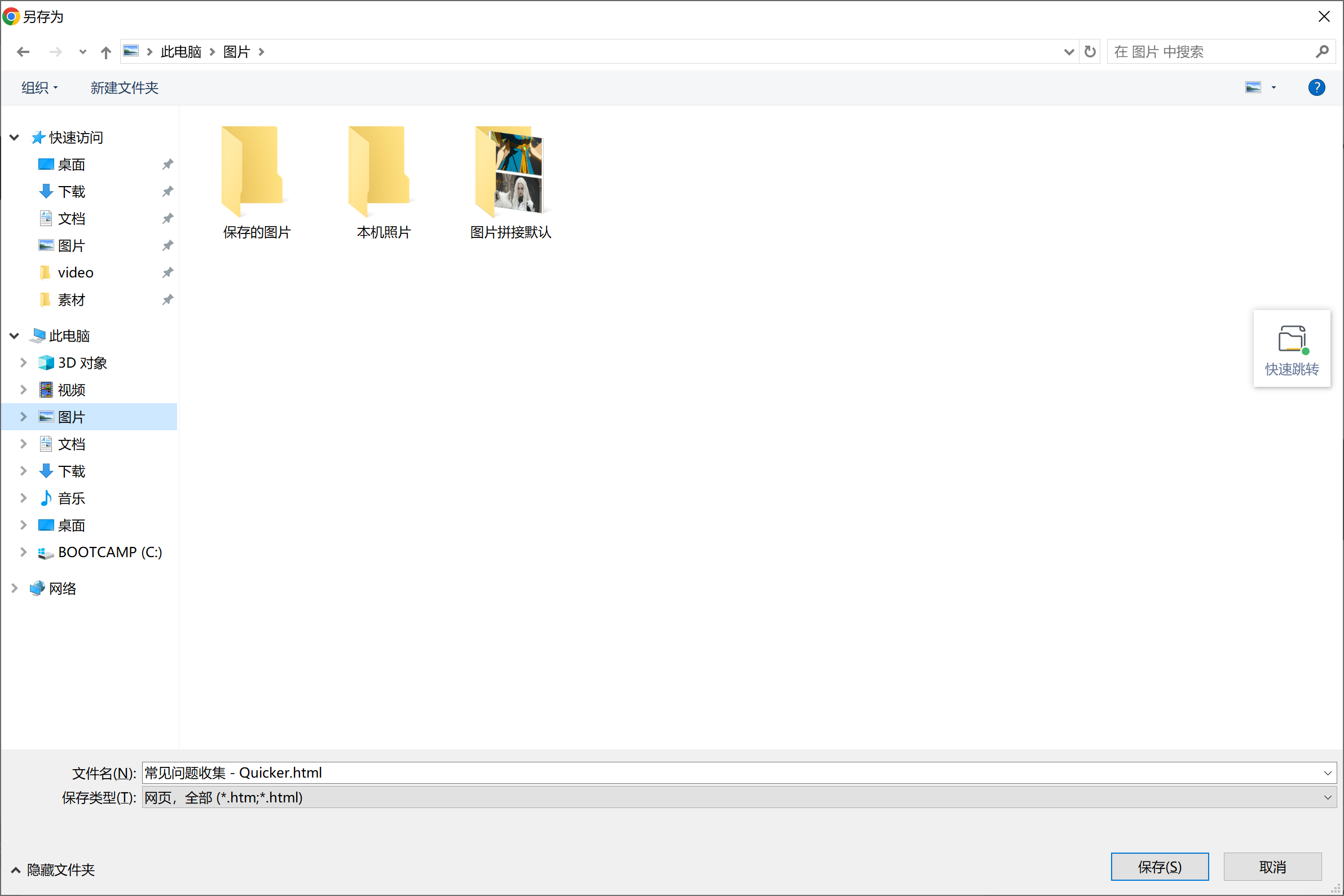
Task: Click the 文件名 input field
Action: (732, 773)
